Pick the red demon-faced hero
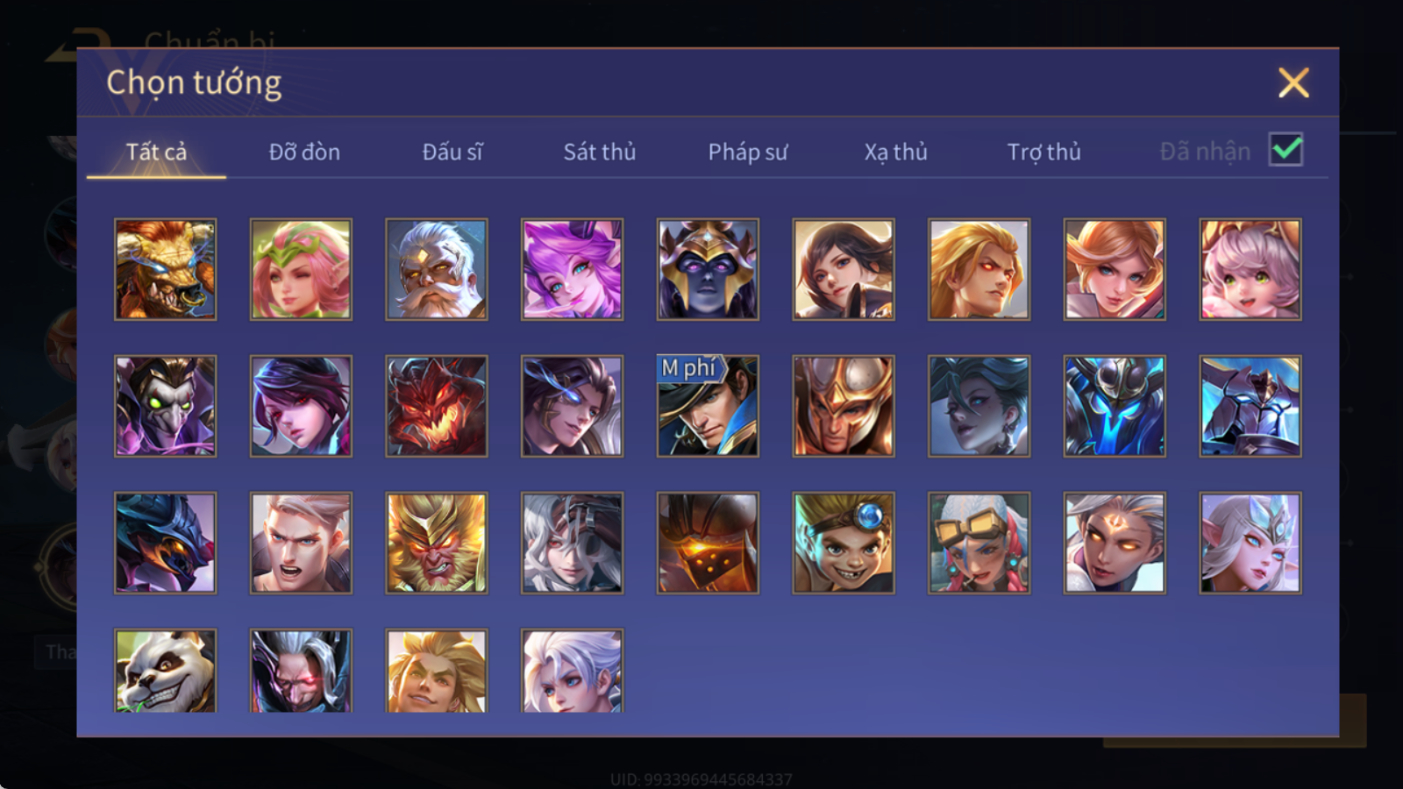1403x789 pixels. coord(437,406)
